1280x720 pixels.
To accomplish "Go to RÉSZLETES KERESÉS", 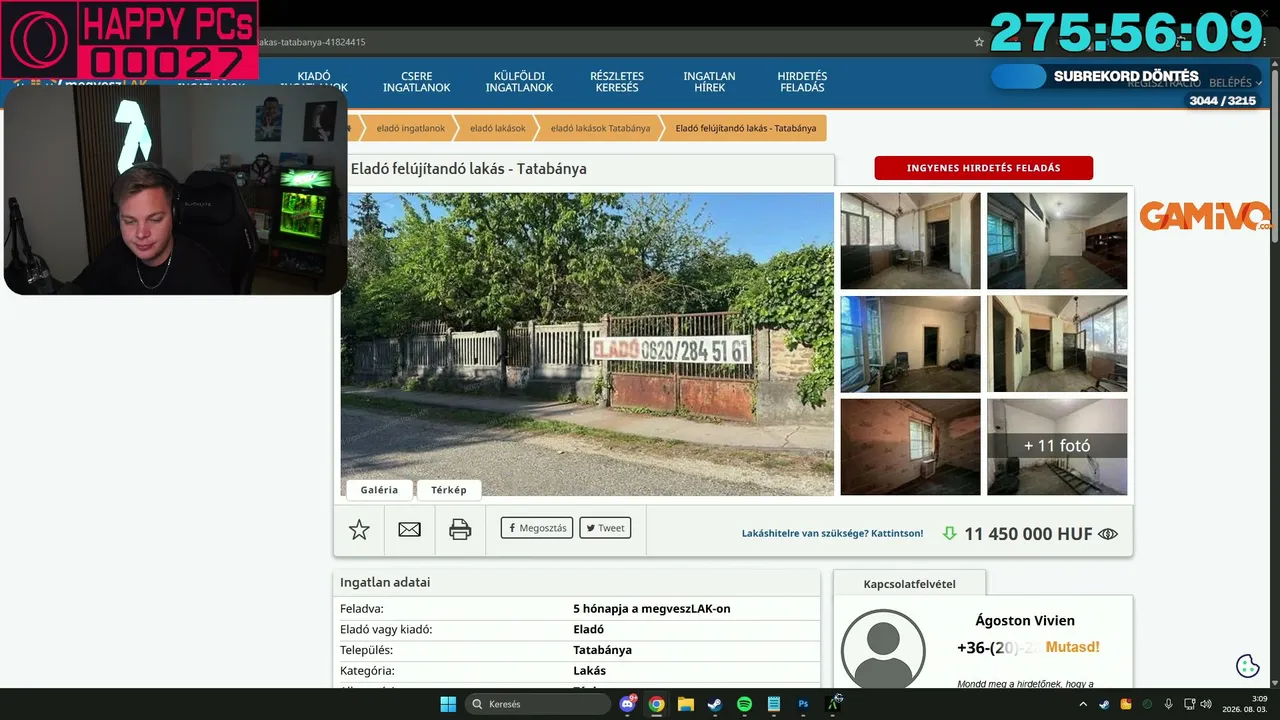I will [x=617, y=82].
